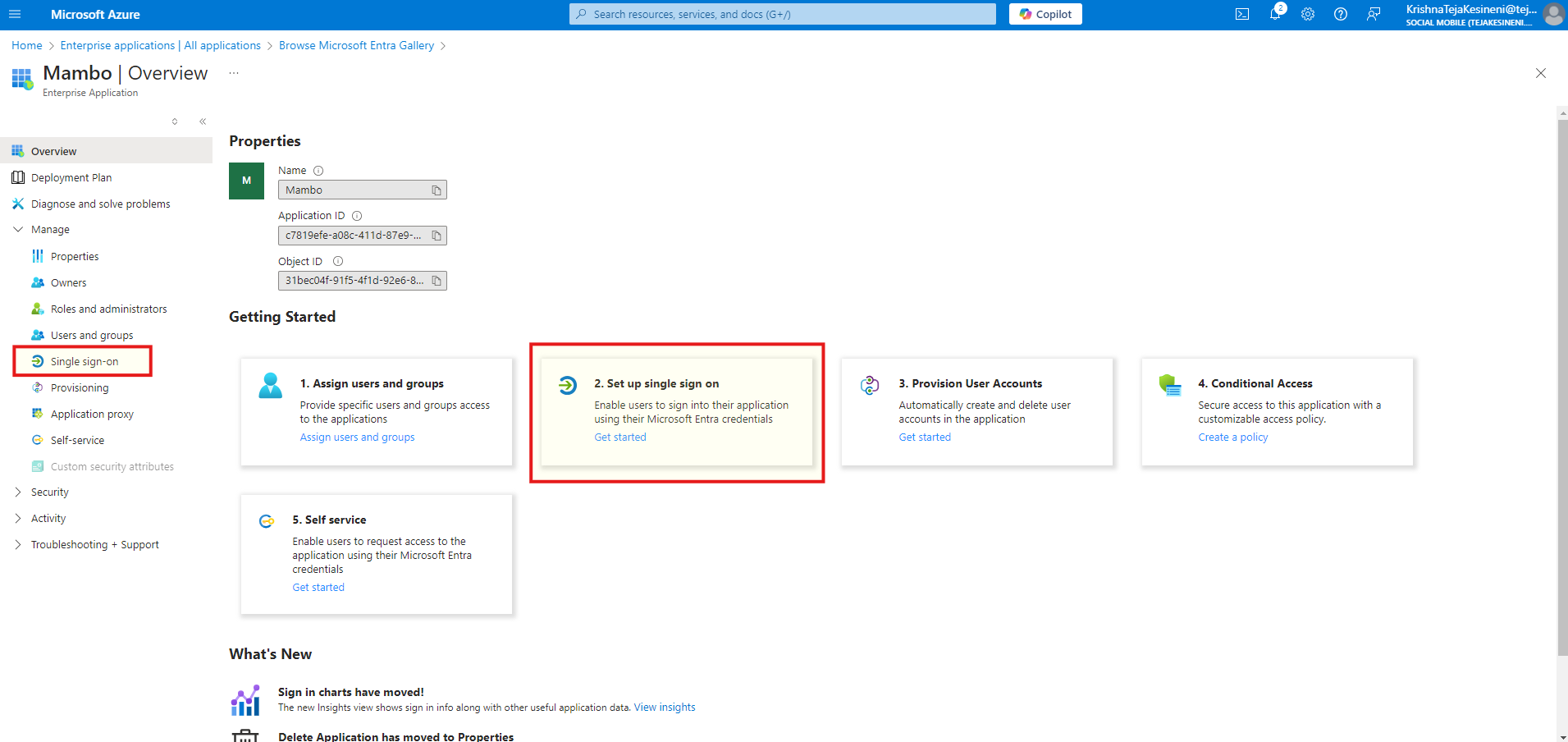Click the help question mark icon

click(x=1341, y=14)
